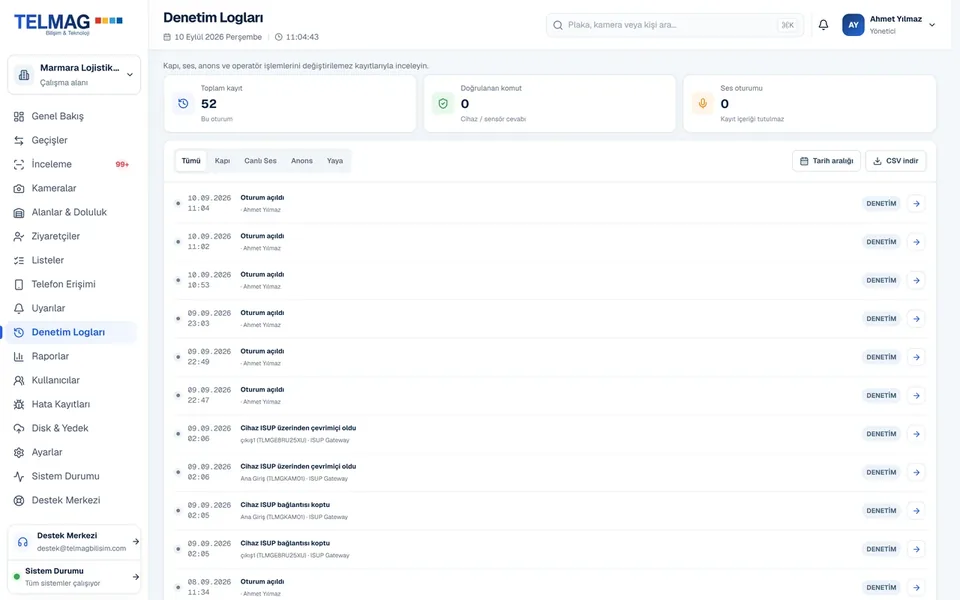Open Kameralar camera icon in sidebar
960x600 pixels.
[x=19, y=189]
